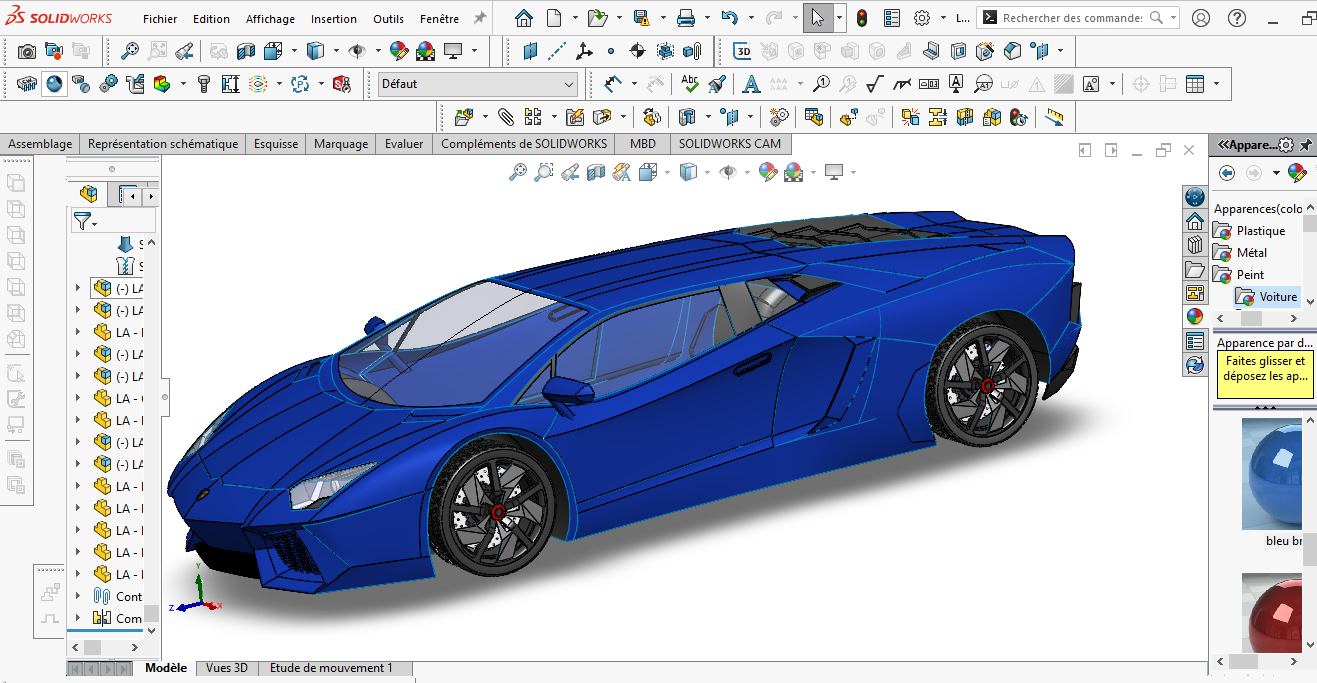1317x683 pixels.
Task: Toggle the pin on the Appearances pane
Action: 1305,145
